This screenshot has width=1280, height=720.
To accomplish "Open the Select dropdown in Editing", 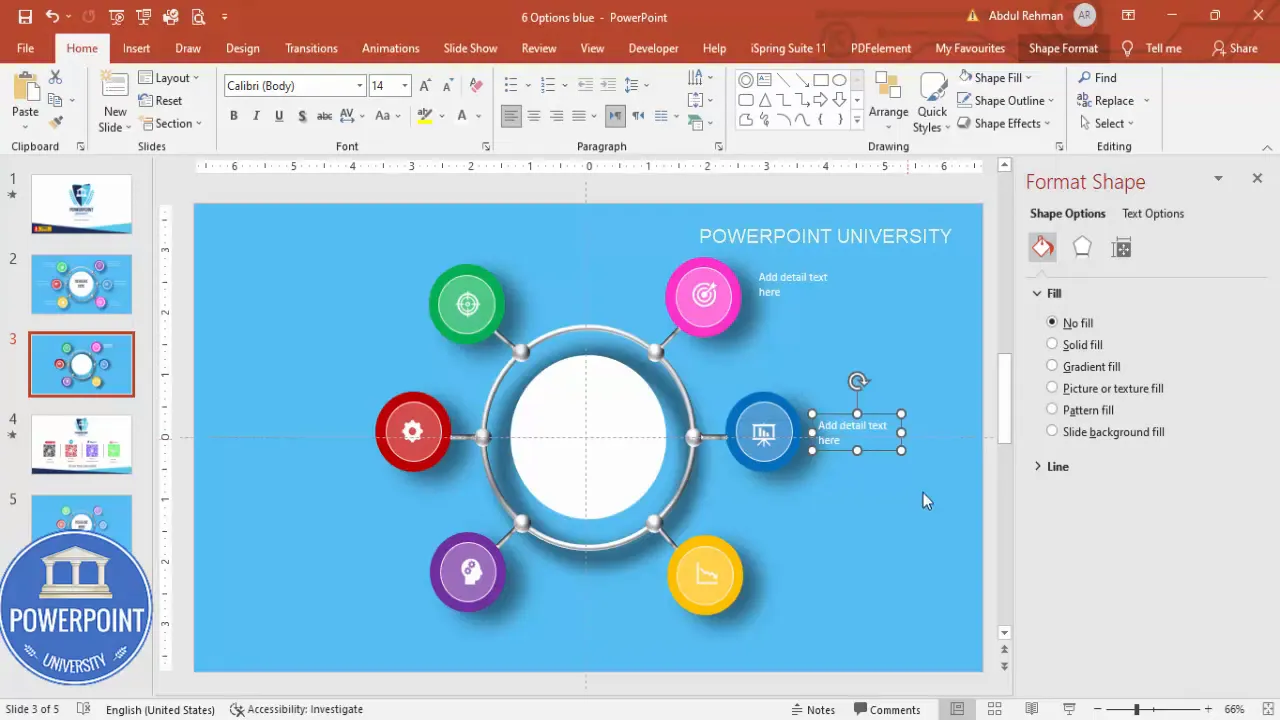I will point(1106,123).
